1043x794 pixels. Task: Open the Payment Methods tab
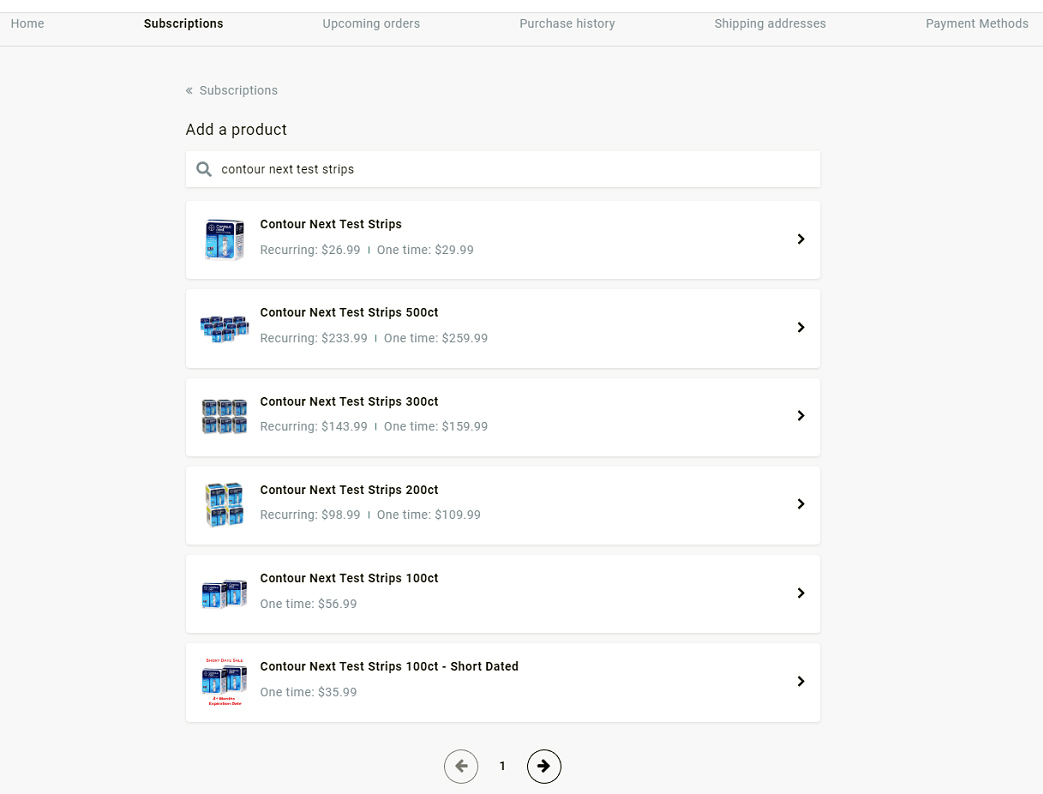click(976, 24)
